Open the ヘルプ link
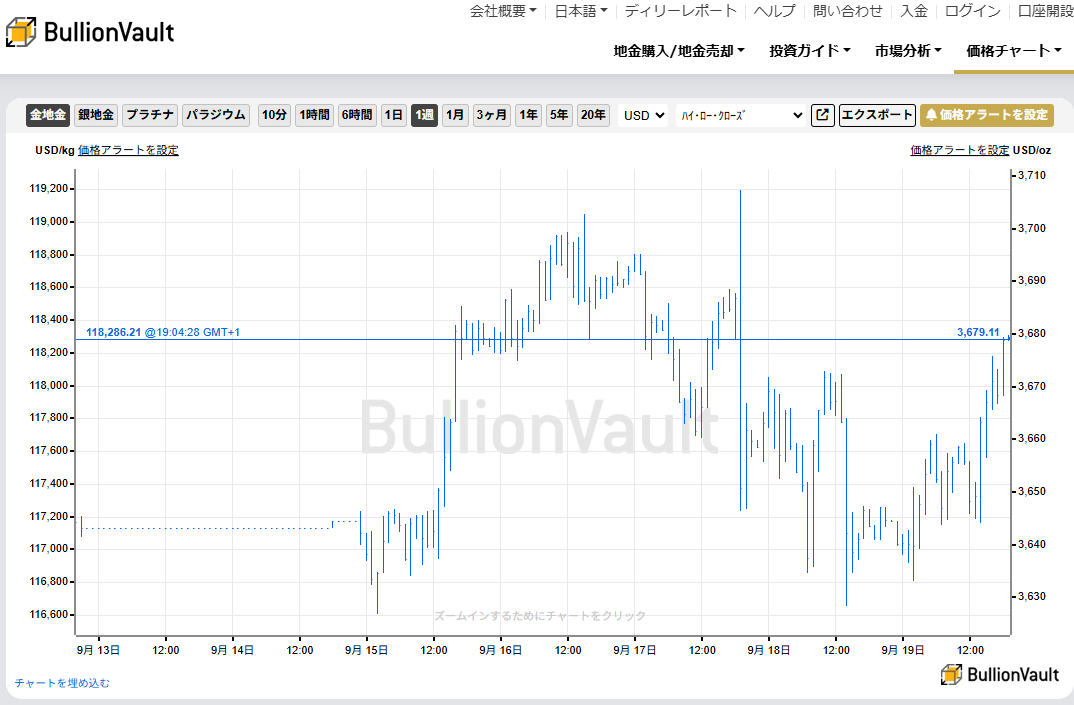The image size is (1074, 705). [775, 11]
